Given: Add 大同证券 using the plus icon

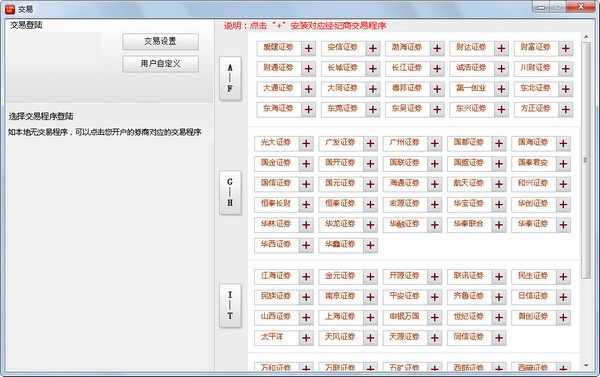Looking at the screenshot, I should point(373,89).
